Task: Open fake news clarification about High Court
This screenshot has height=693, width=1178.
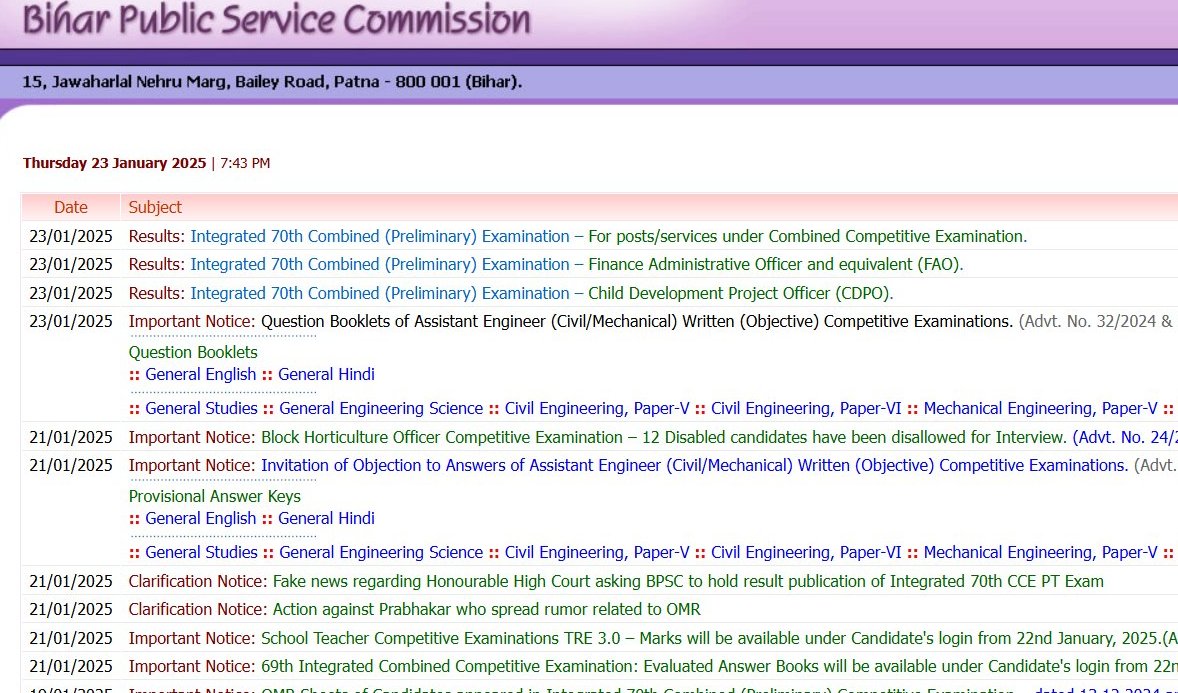Action: pyautogui.click(x=688, y=581)
